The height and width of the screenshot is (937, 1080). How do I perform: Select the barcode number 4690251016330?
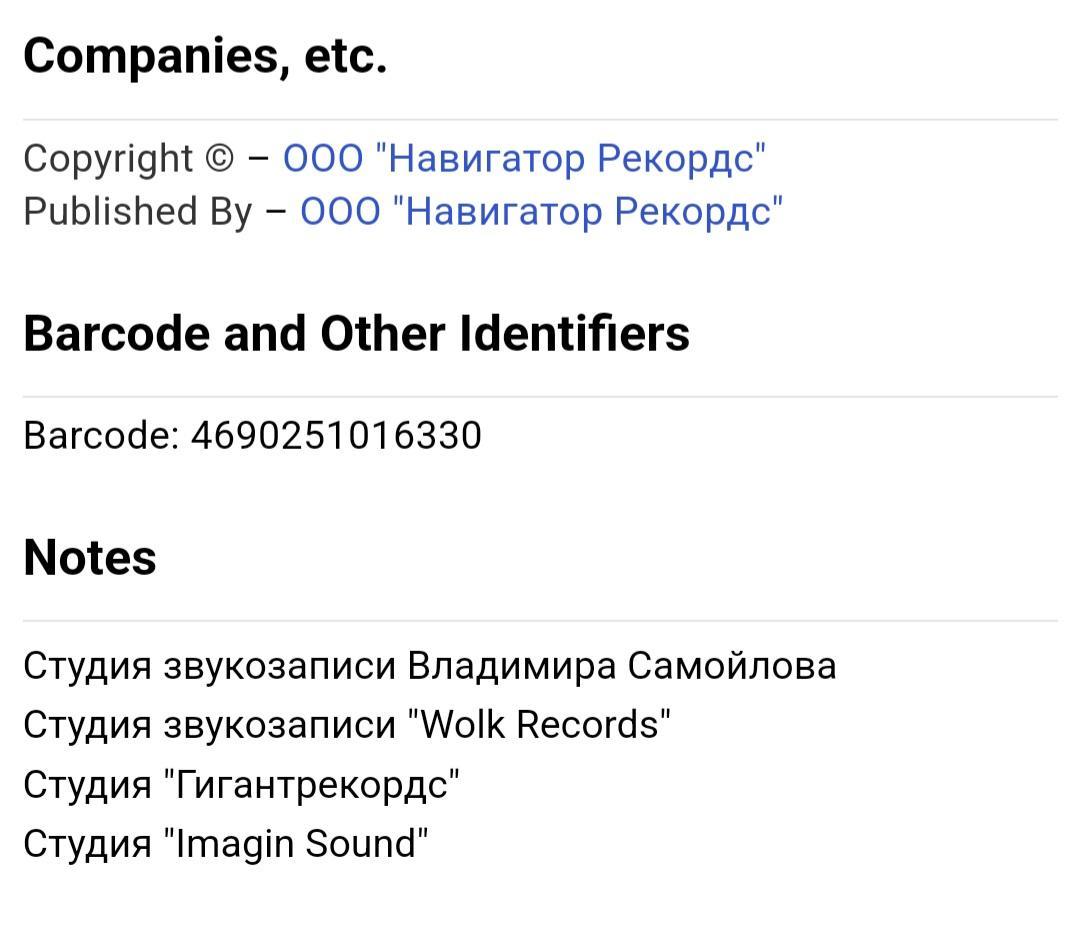point(336,435)
